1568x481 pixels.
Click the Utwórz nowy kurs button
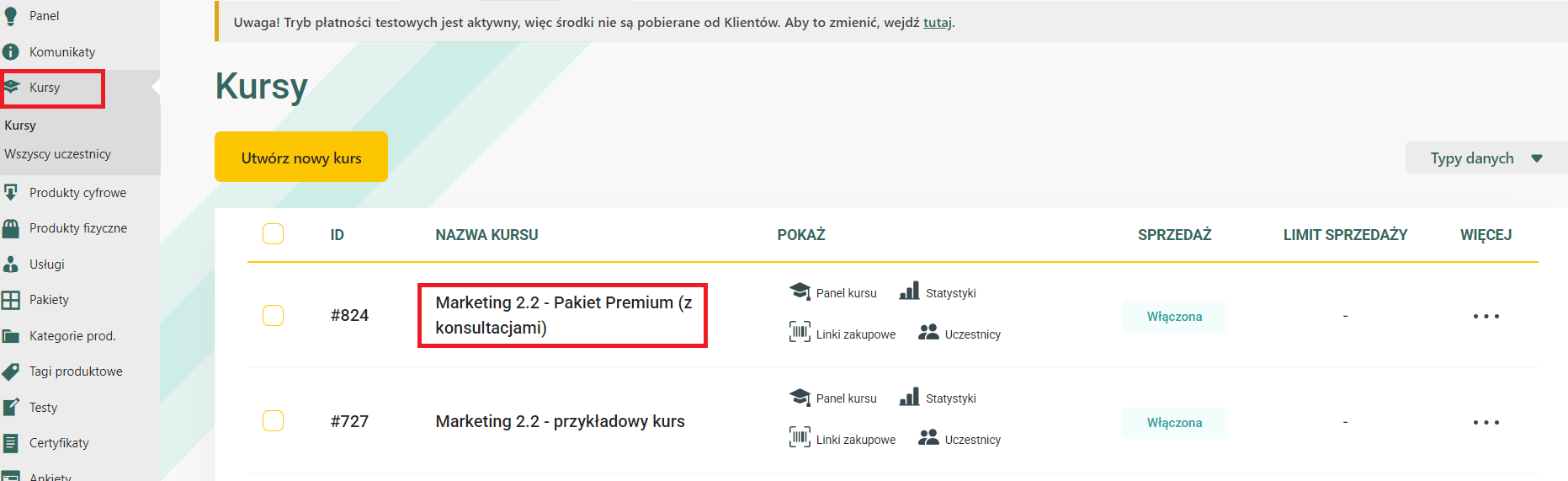point(301,158)
